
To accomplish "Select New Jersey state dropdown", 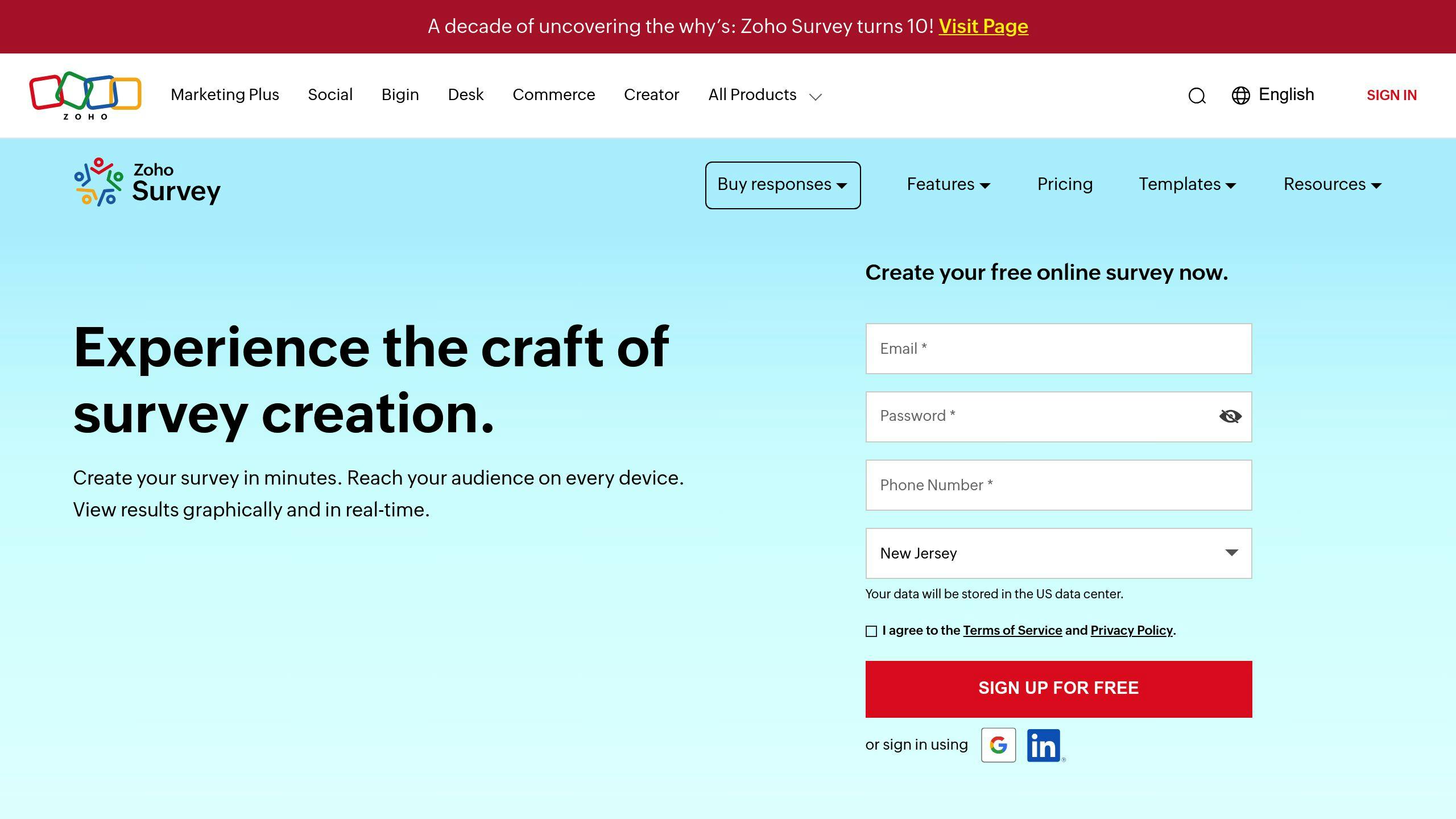I will (1058, 553).
